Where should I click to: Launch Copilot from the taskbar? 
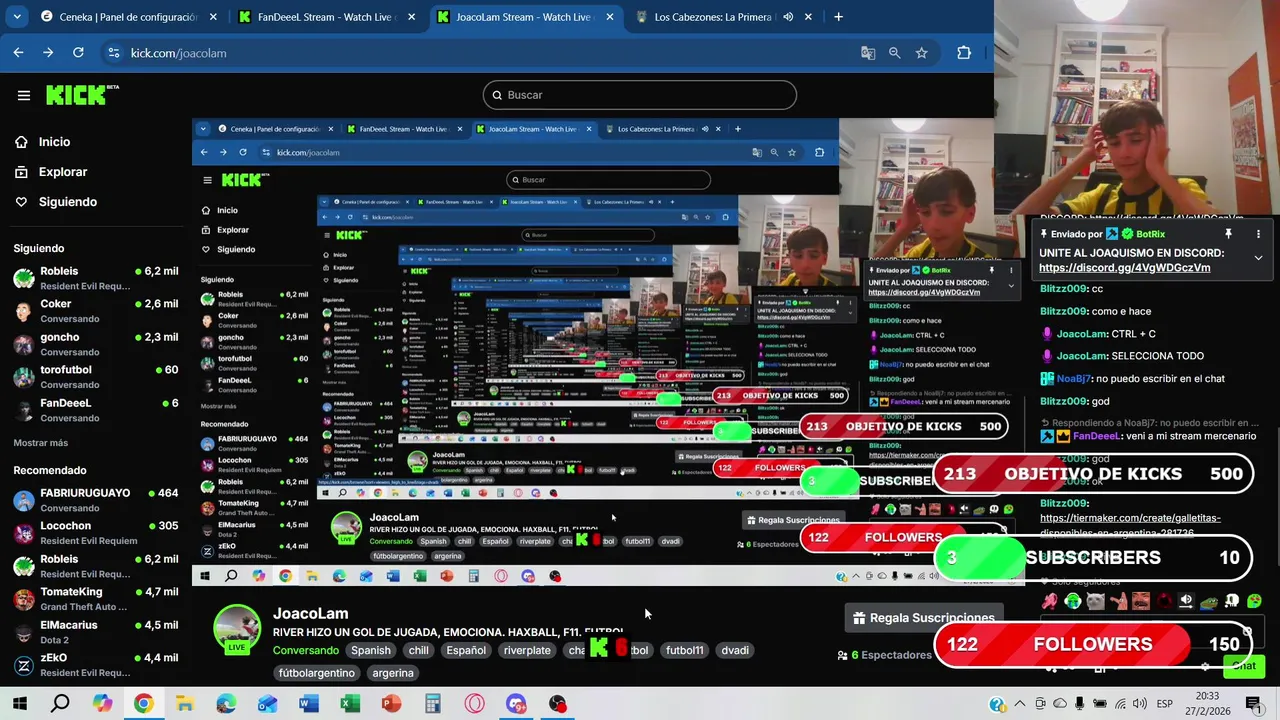pyautogui.click(x=102, y=704)
